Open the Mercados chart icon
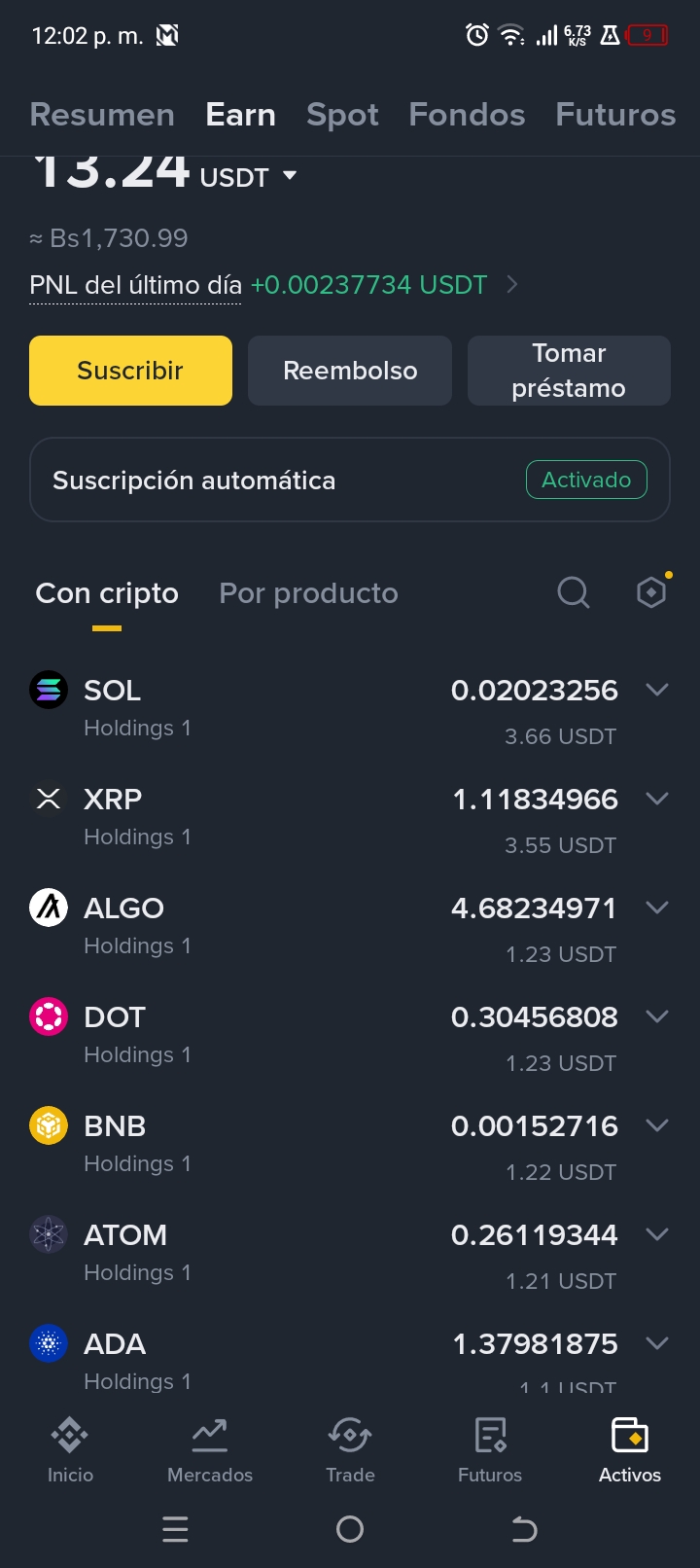 210,1434
